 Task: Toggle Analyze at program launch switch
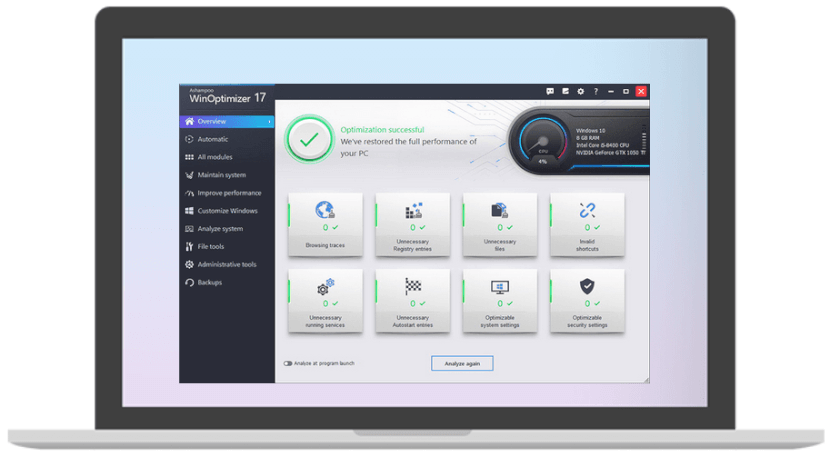pos(288,363)
